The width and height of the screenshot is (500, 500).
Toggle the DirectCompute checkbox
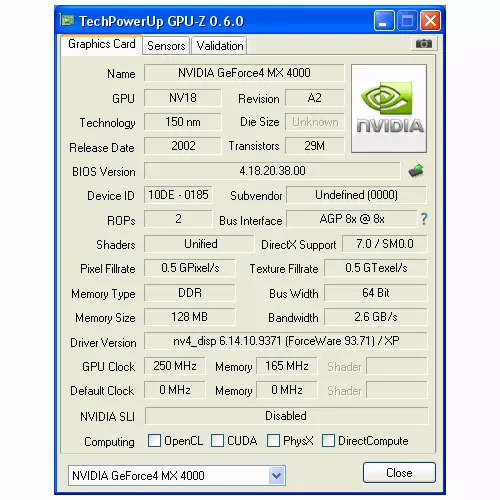[x=328, y=440]
